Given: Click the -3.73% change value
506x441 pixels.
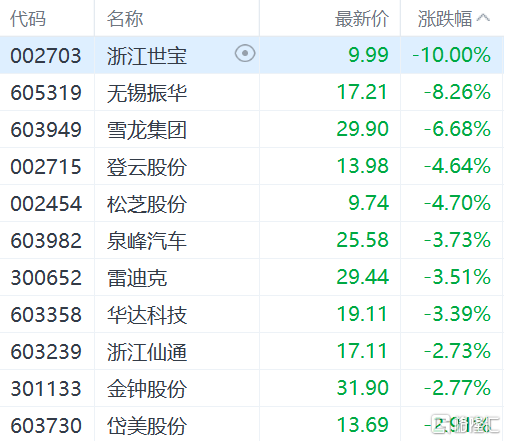Looking at the screenshot, I should [457, 240].
